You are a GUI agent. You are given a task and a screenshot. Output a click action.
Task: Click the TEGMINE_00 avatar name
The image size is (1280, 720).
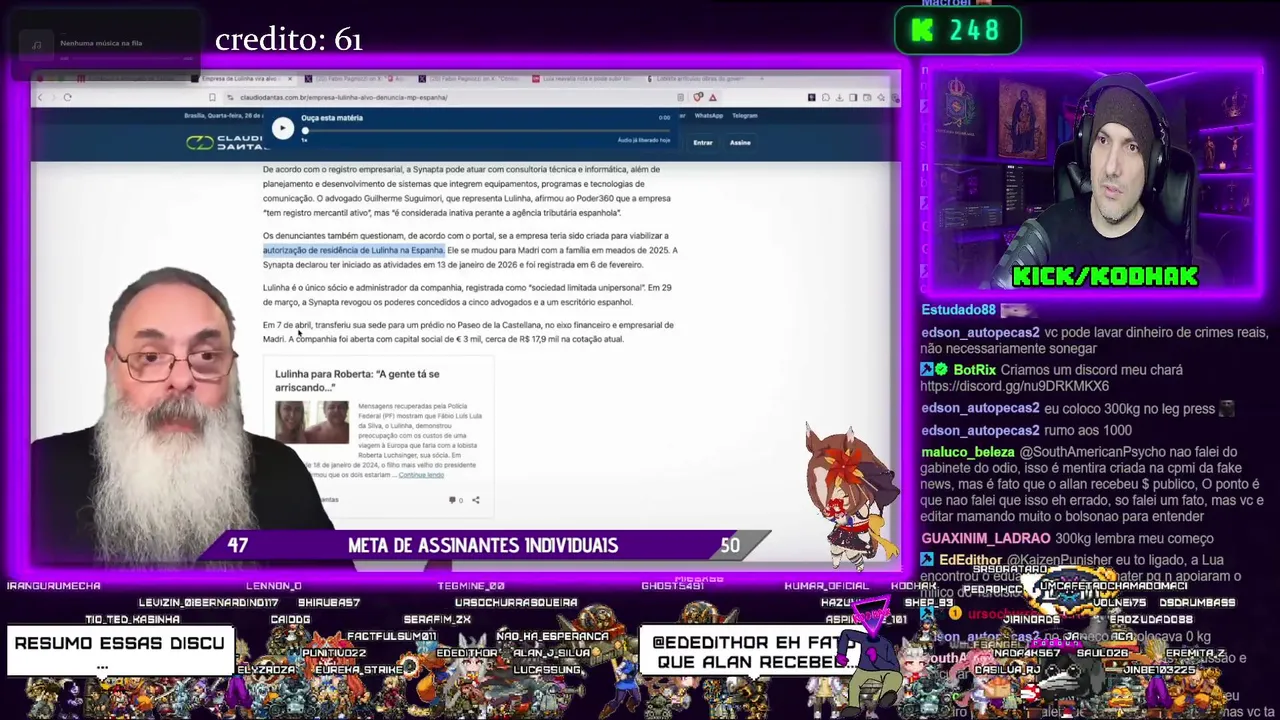pyautogui.click(x=471, y=586)
